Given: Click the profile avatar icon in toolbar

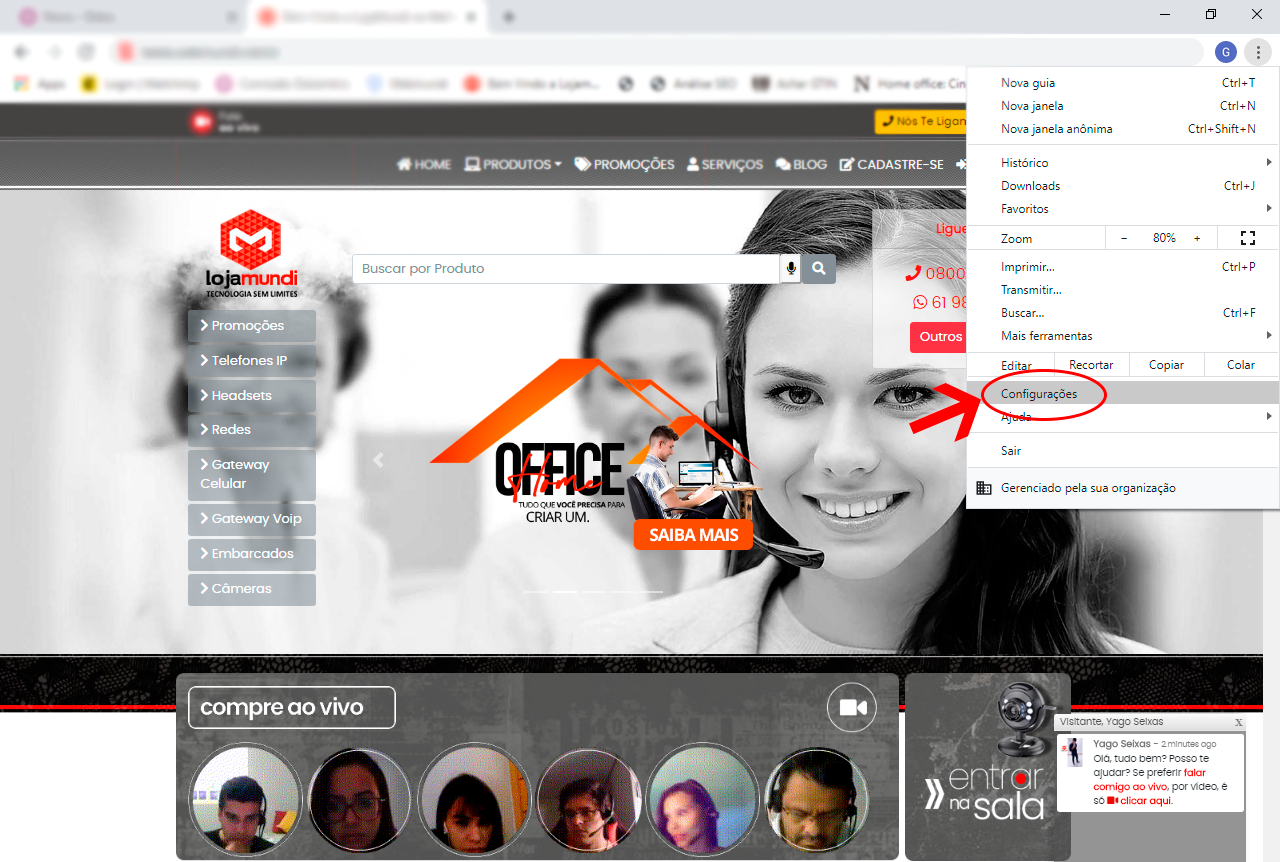Looking at the screenshot, I should coord(1226,52).
